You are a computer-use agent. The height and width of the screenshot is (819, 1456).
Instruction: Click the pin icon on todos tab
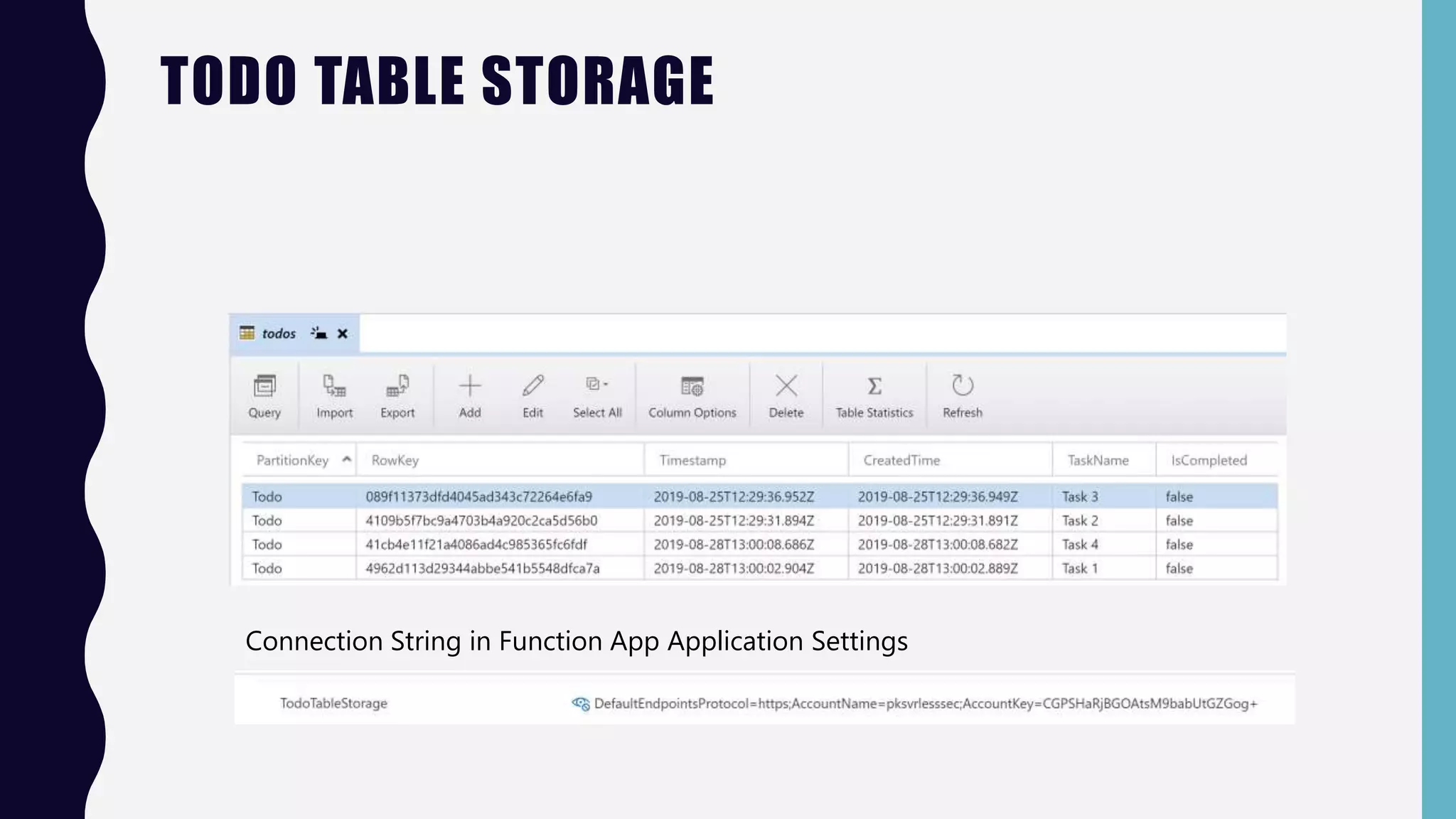click(x=318, y=333)
